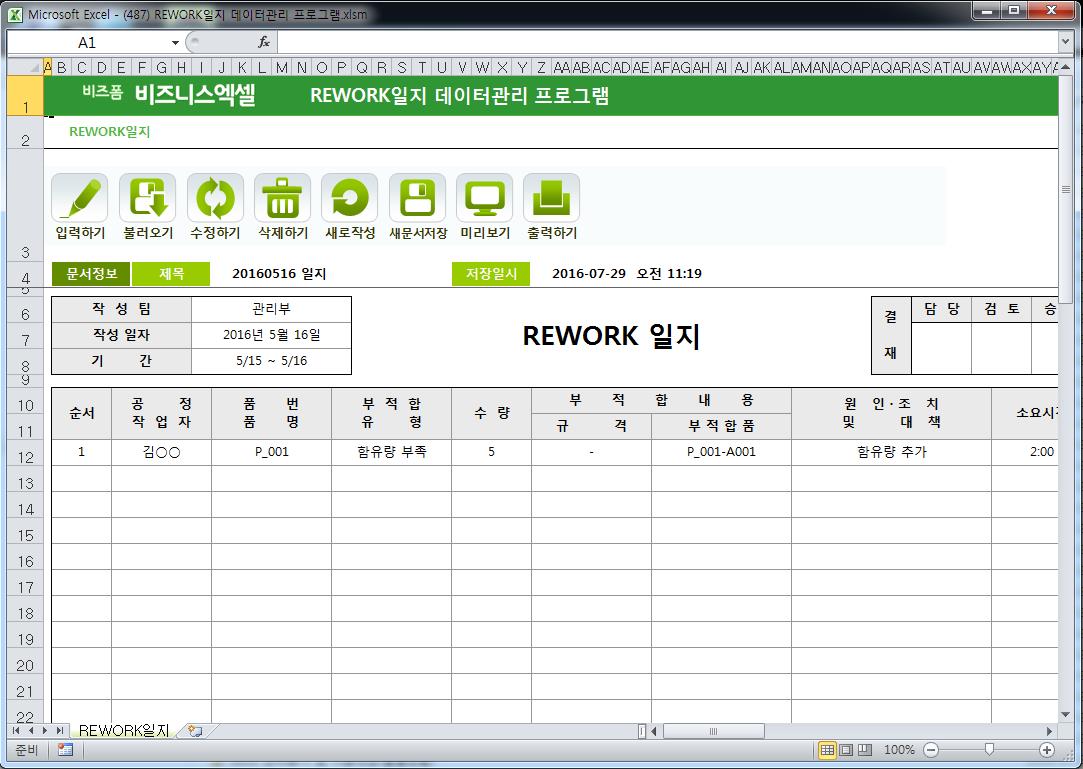The width and height of the screenshot is (1083, 769).
Task: Click the insert new worksheet tab icon
Action: [x=195, y=730]
